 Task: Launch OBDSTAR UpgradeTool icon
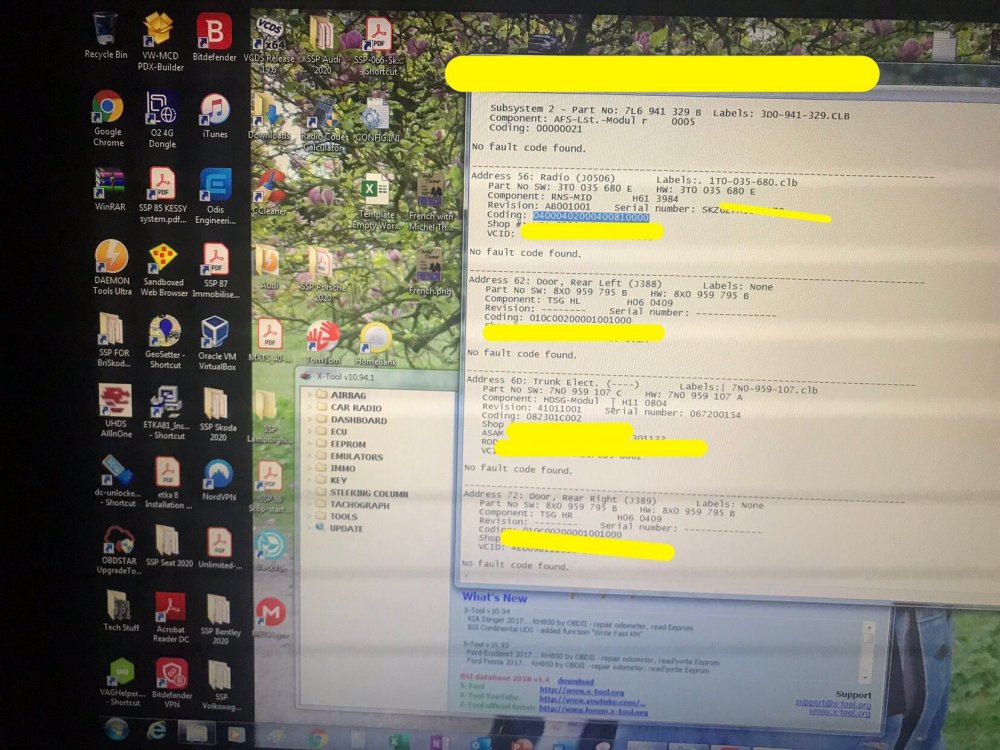pos(118,550)
